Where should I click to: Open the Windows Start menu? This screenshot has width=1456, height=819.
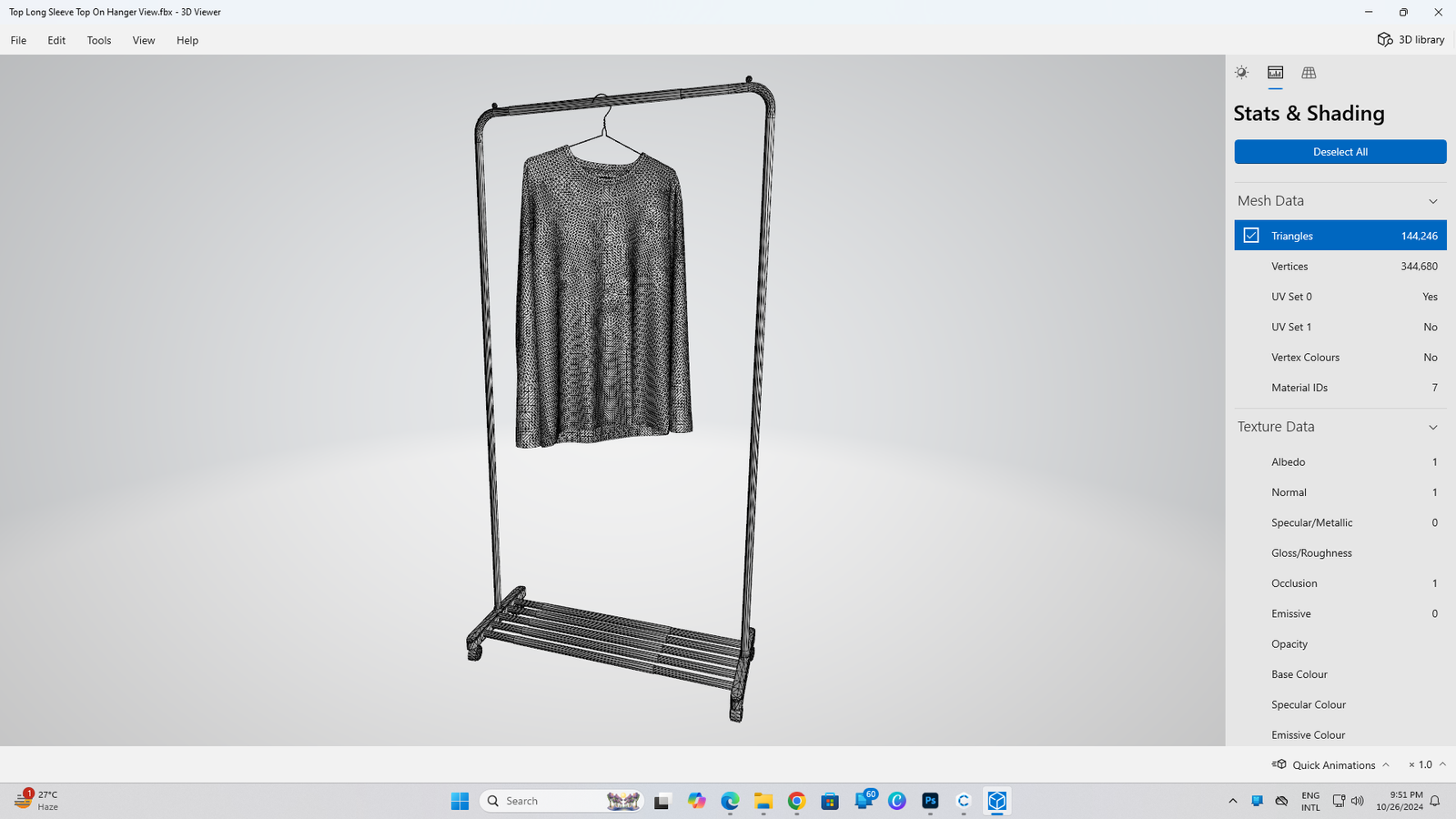click(460, 801)
